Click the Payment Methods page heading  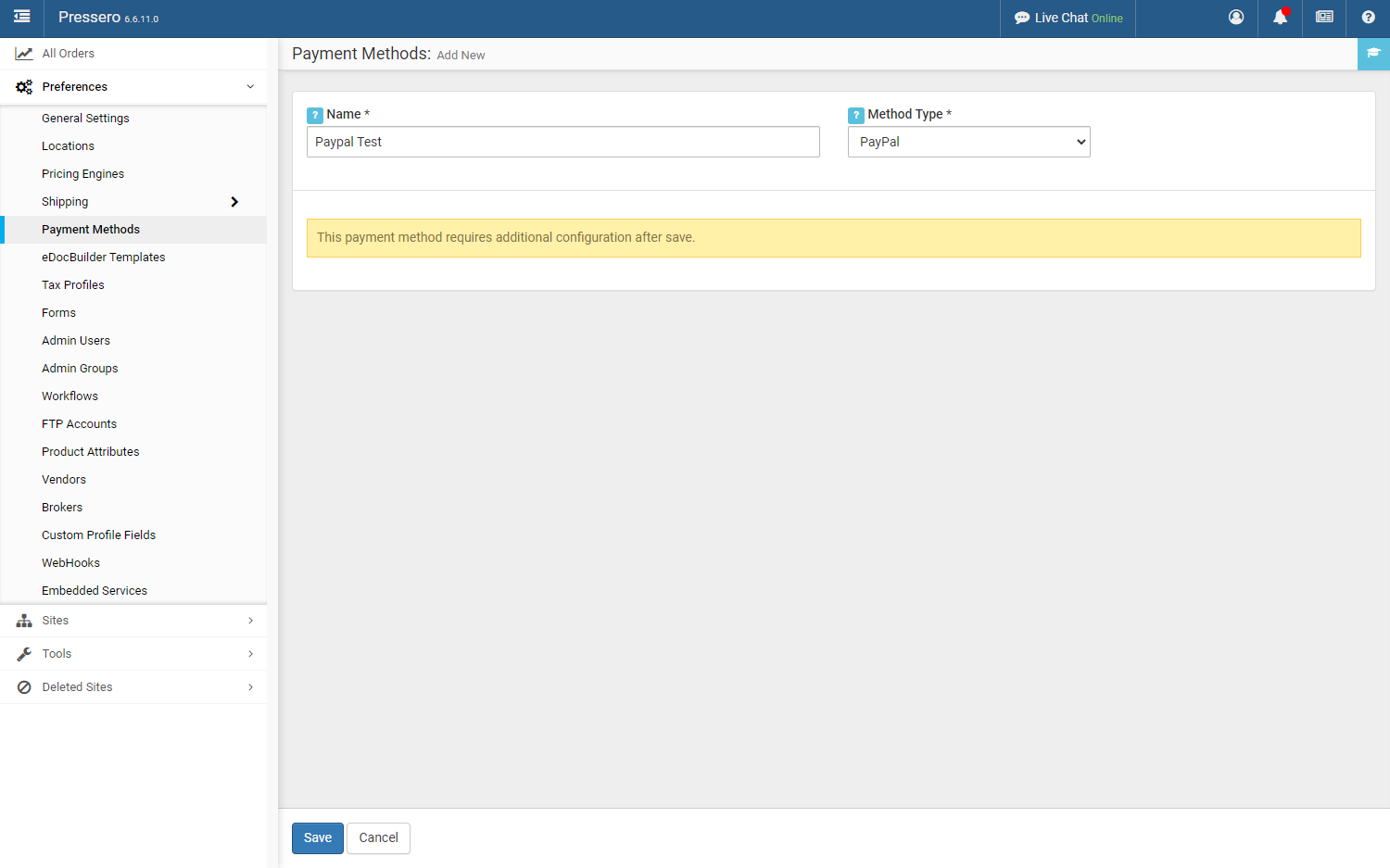tap(361, 54)
